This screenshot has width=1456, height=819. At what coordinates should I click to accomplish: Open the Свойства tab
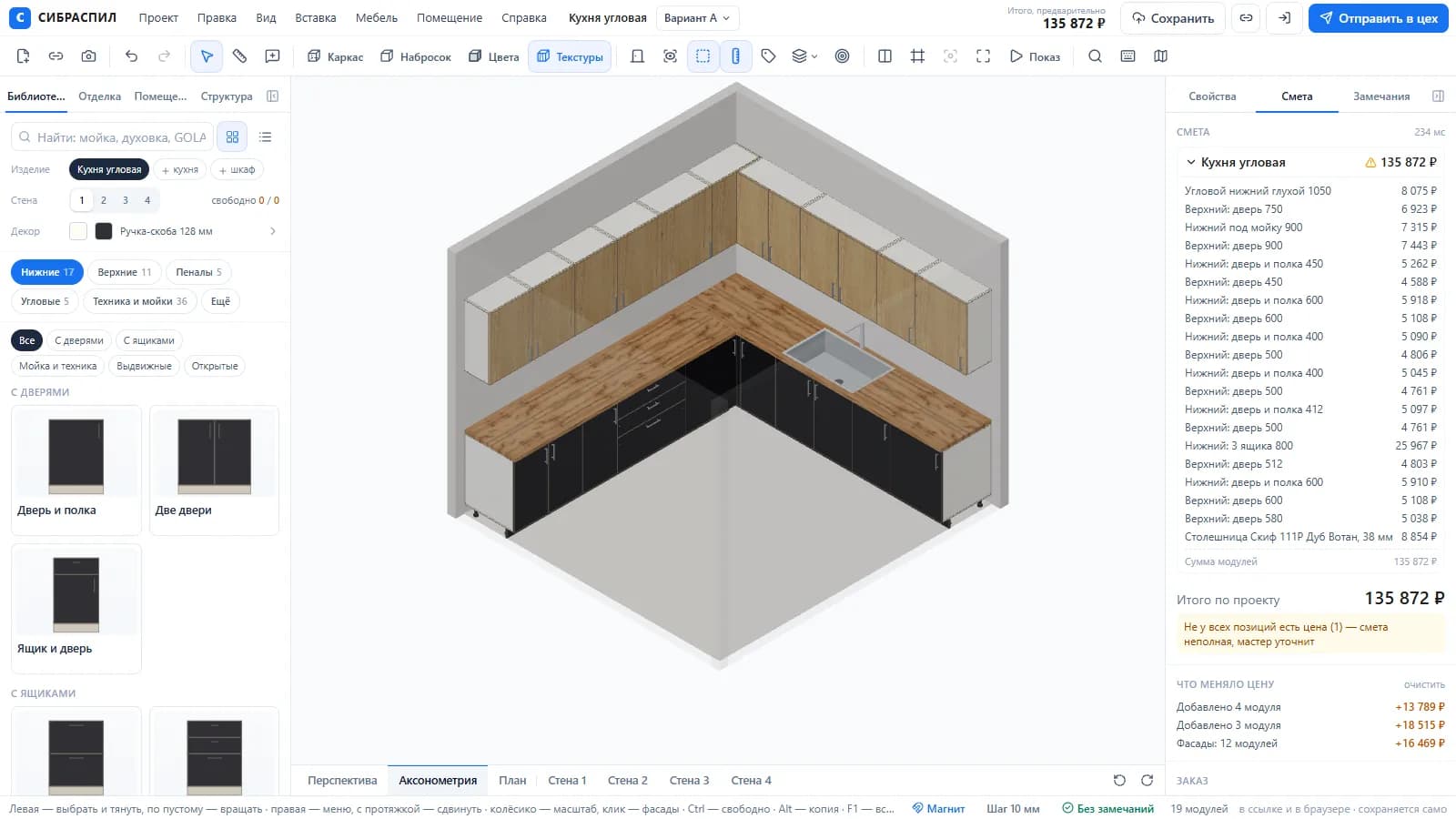point(1212,96)
